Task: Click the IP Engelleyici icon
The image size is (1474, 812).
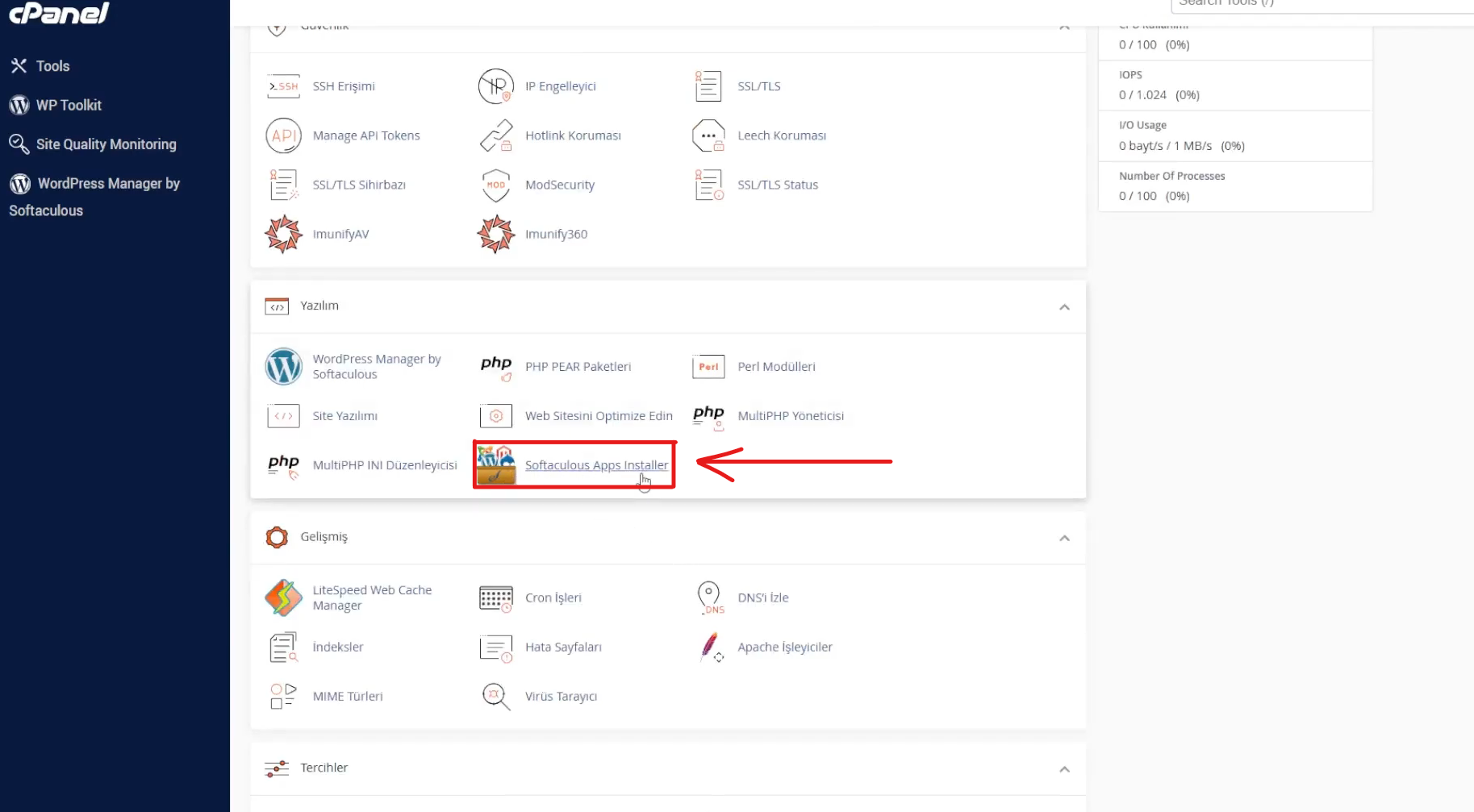Action: pyautogui.click(x=495, y=86)
